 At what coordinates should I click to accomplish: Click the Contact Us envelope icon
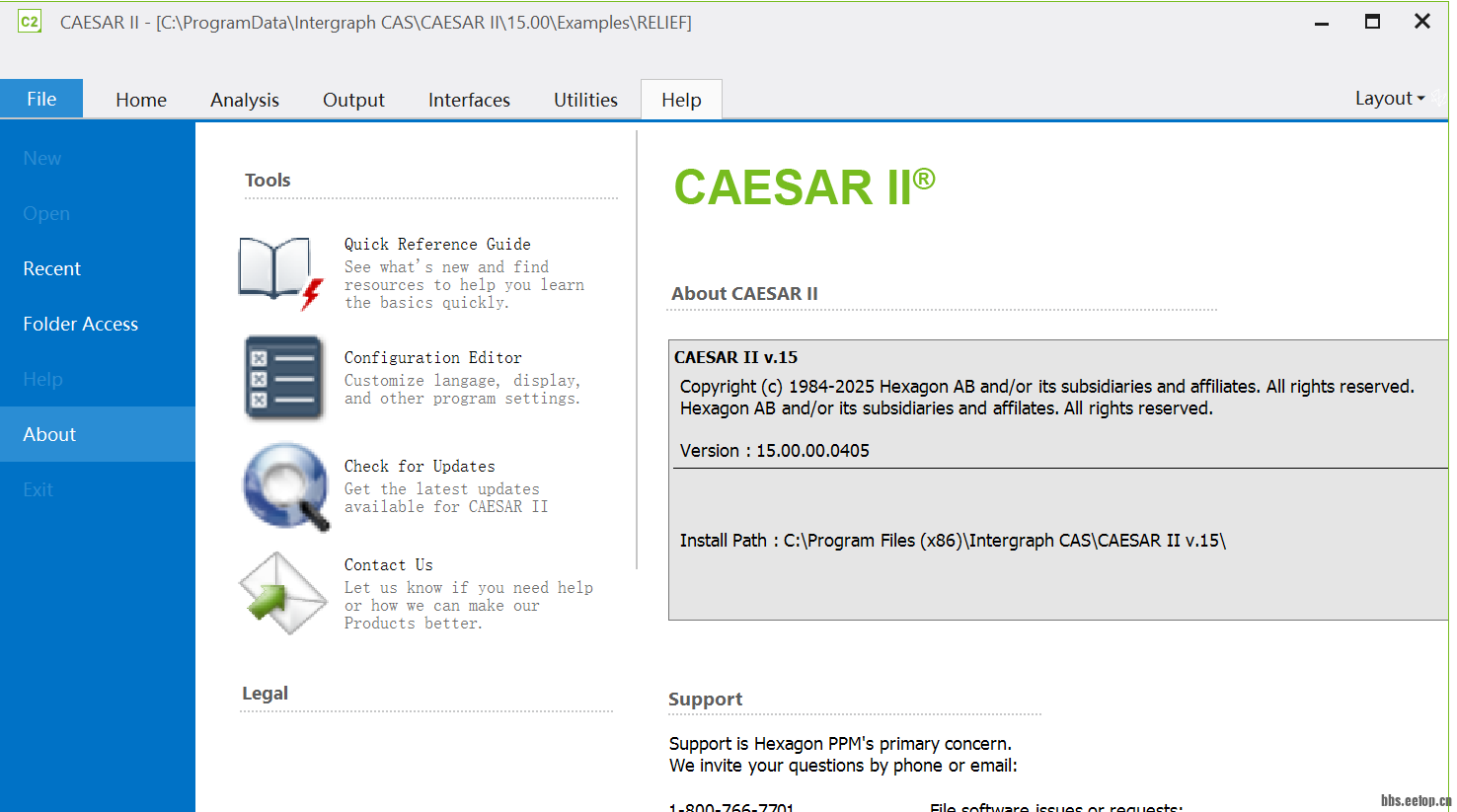pyautogui.click(x=282, y=593)
